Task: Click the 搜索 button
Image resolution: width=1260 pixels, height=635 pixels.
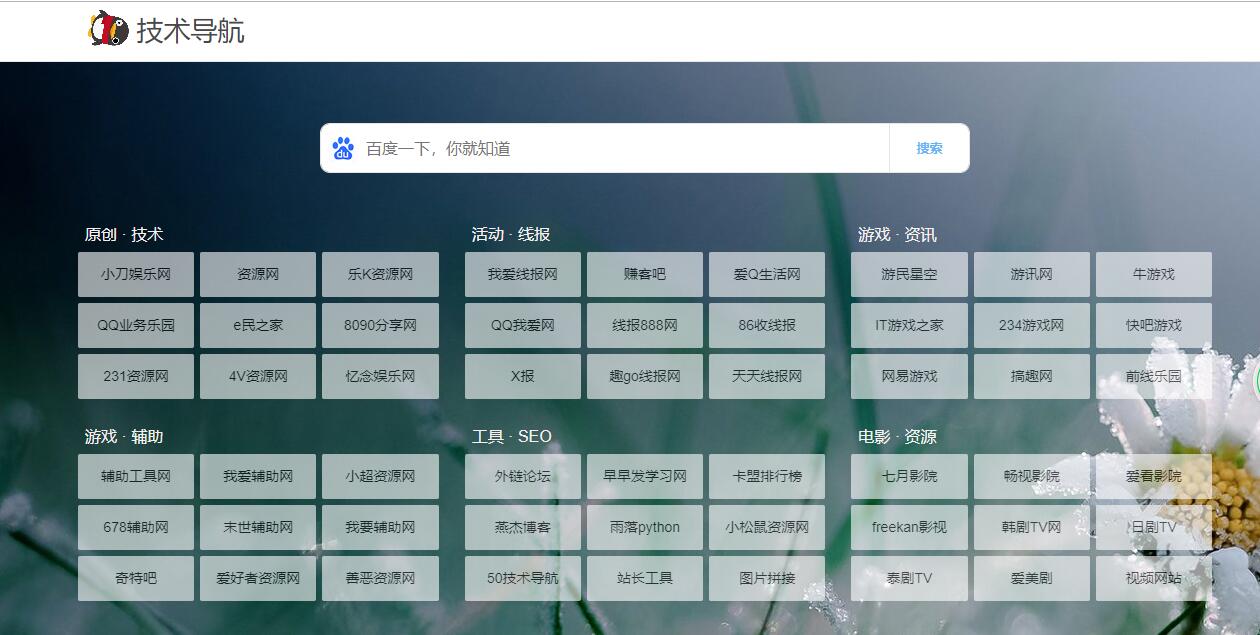Action: coord(929,148)
